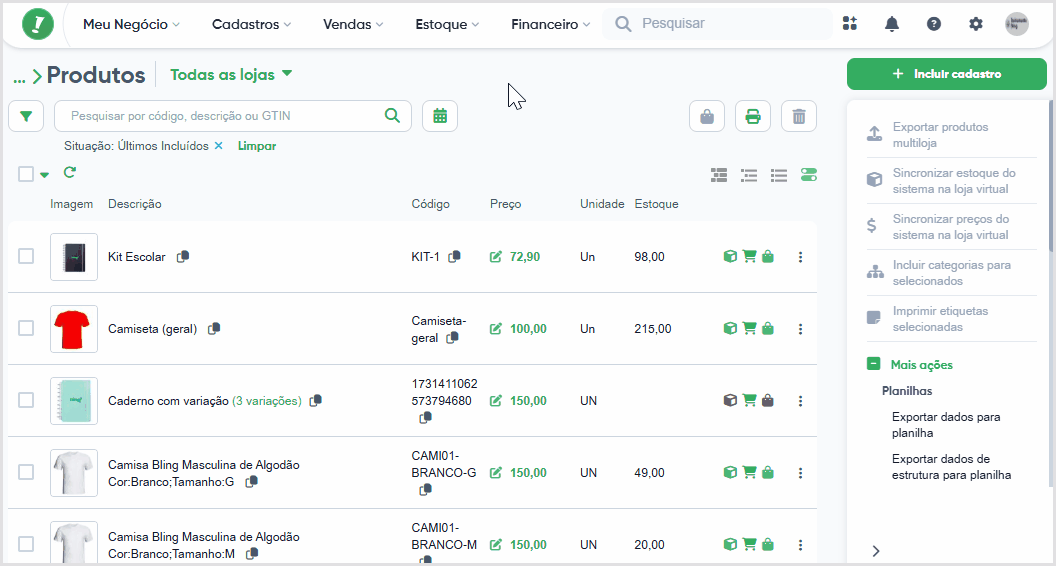Image resolution: width=1056 pixels, height=566 pixels.
Task: Select all products checkbox
Action: pos(26,174)
